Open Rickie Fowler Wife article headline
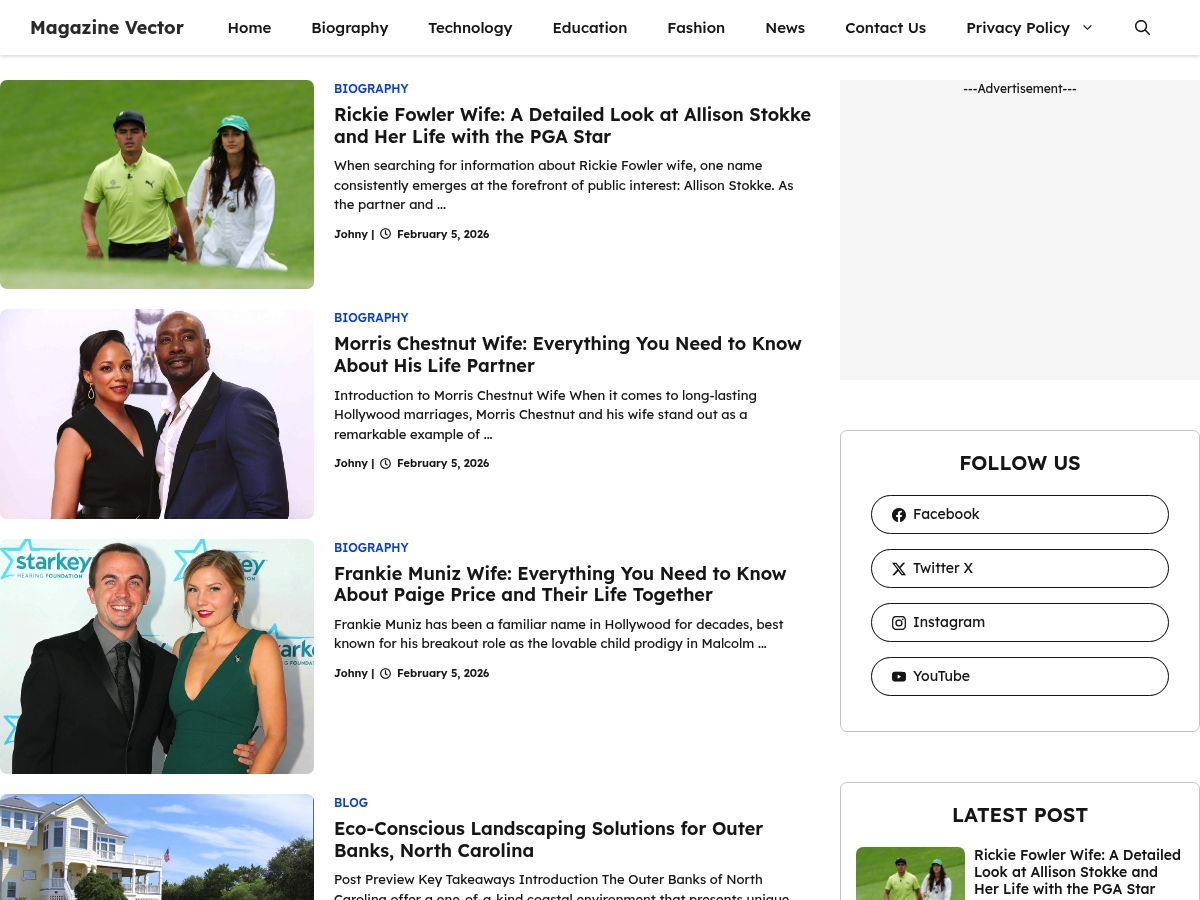 [572, 126]
